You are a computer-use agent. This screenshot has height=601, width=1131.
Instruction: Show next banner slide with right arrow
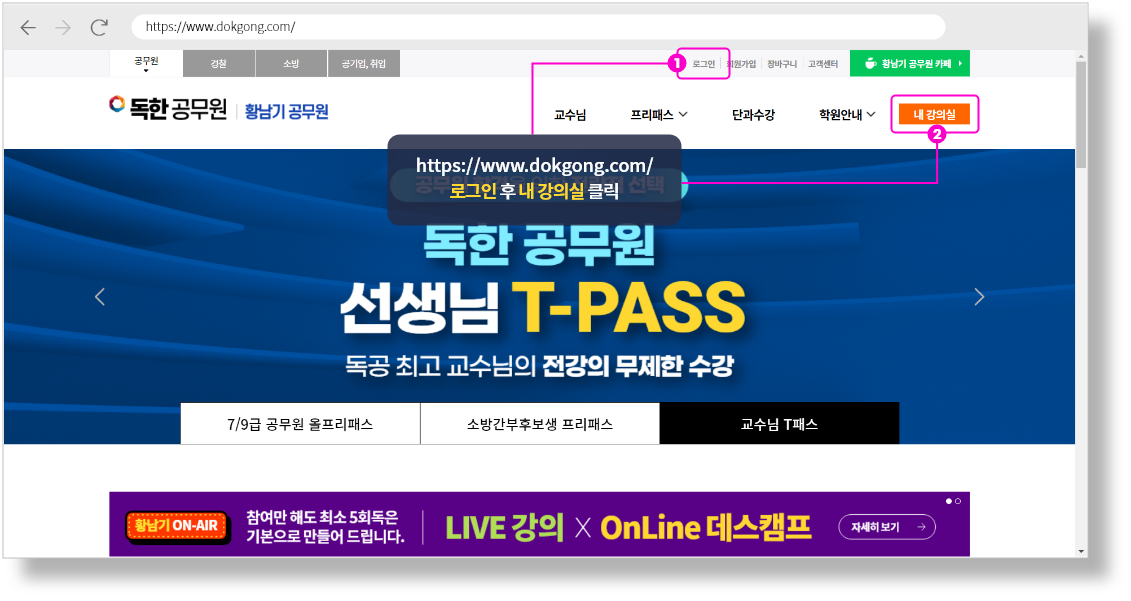coord(979,297)
